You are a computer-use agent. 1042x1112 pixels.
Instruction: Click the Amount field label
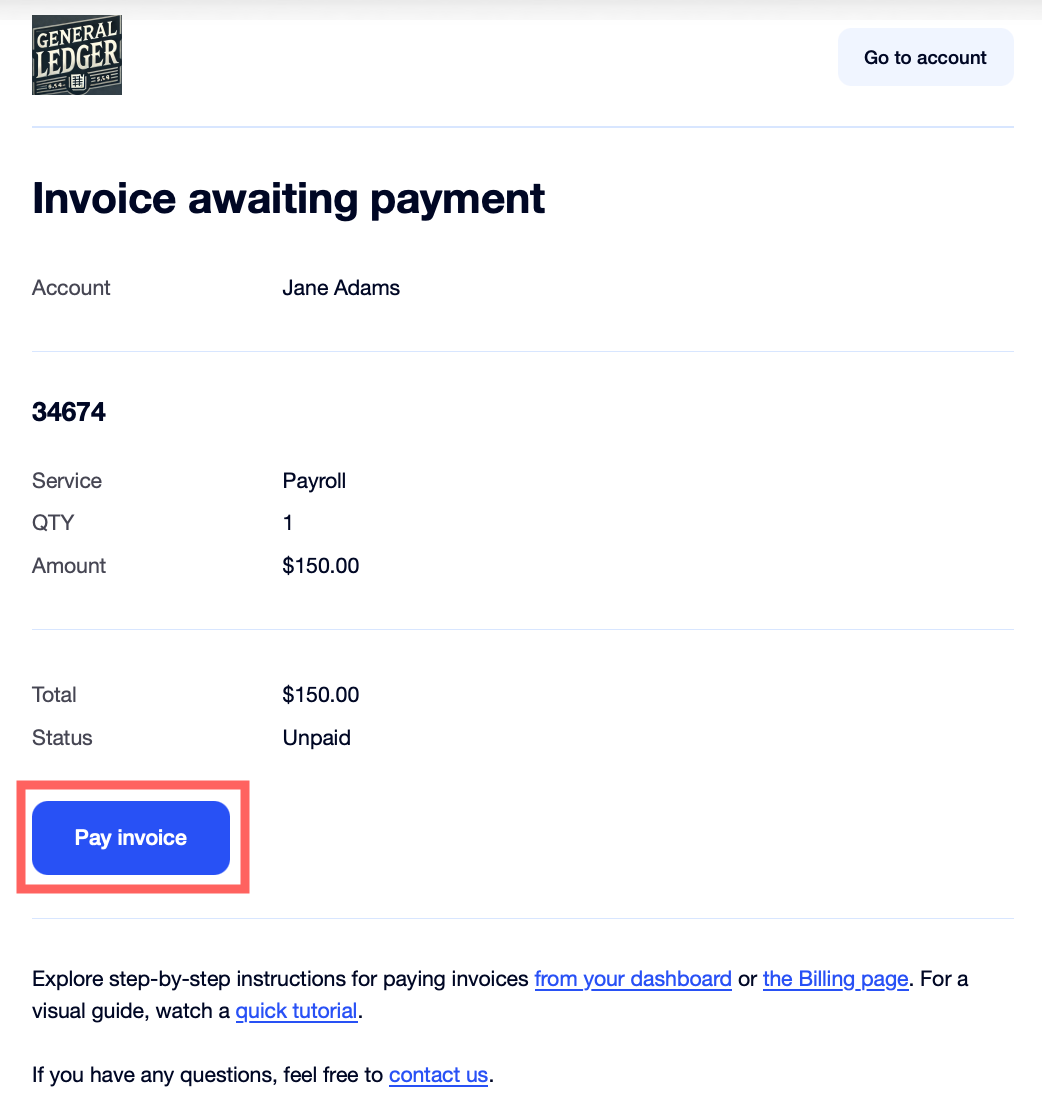pos(69,566)
